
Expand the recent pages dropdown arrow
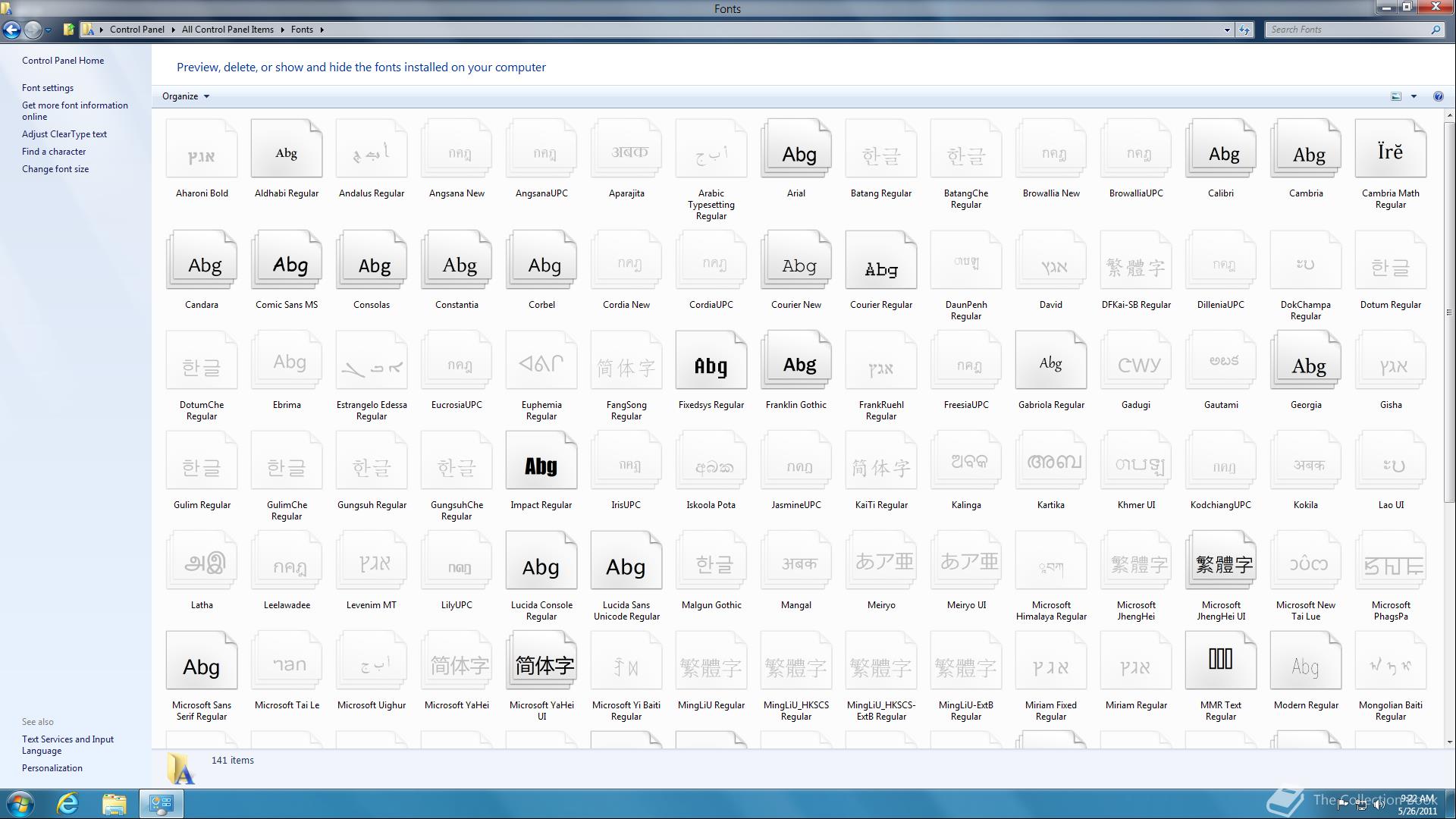48,30
